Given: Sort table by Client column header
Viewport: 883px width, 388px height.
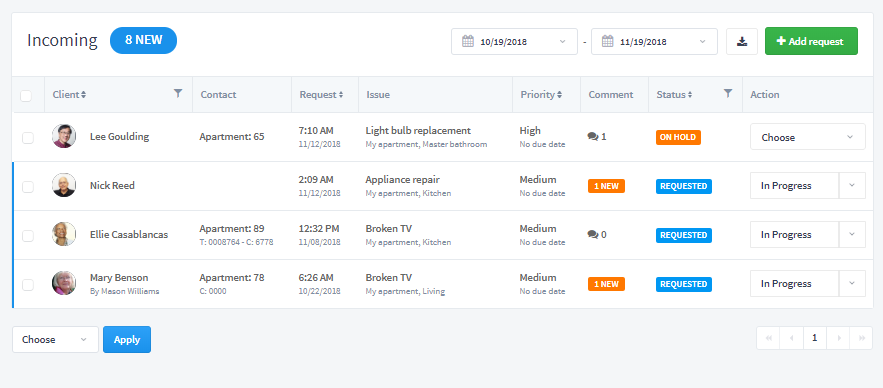Looking at the screenshot, I should coord(69,95).
